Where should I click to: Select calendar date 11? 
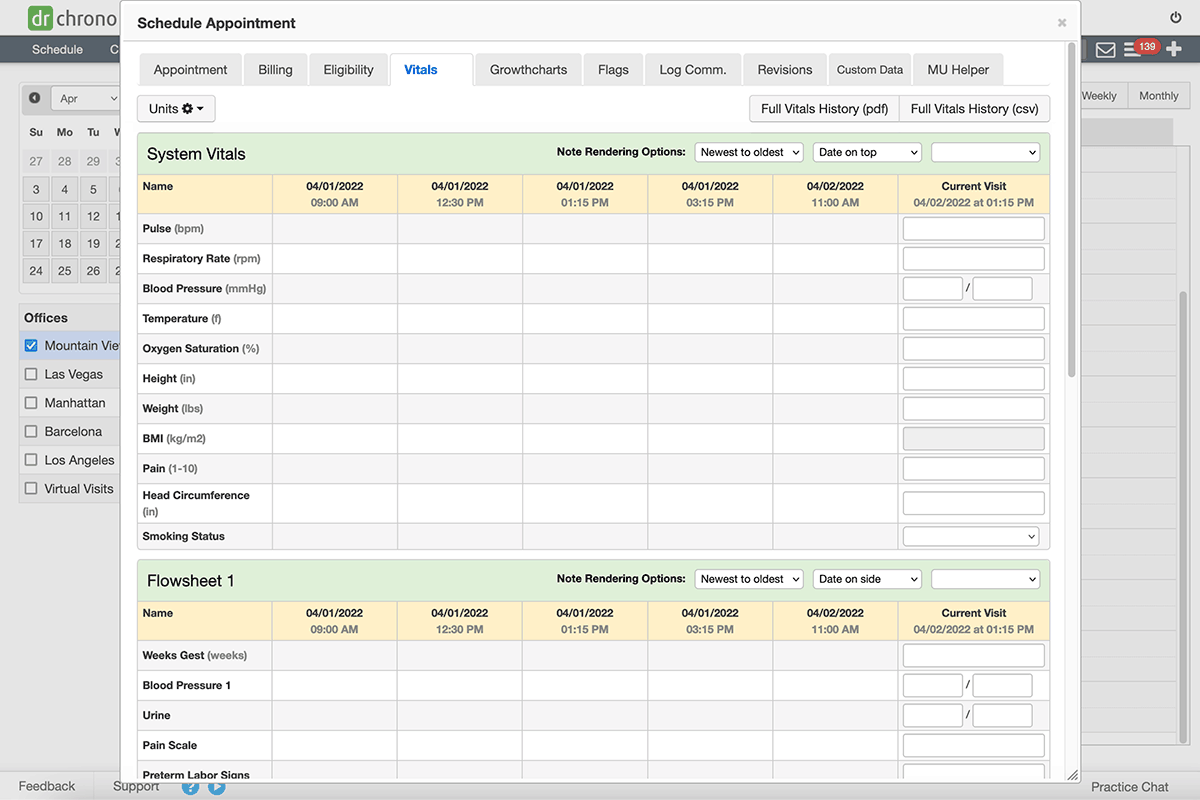65,216
